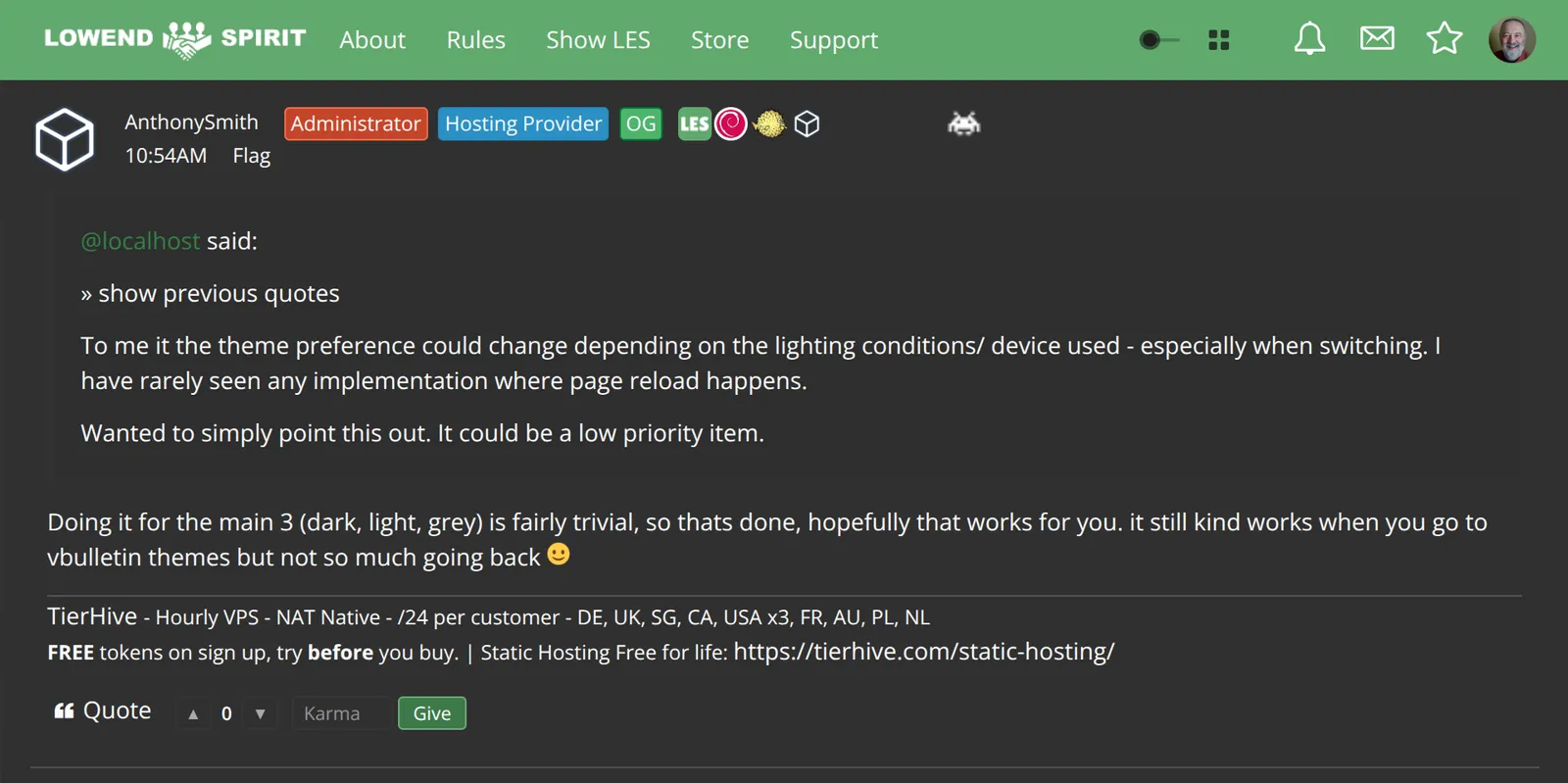
Task: Open AnthonySmith's cube avatar
Action: click(x=65, y=139)
